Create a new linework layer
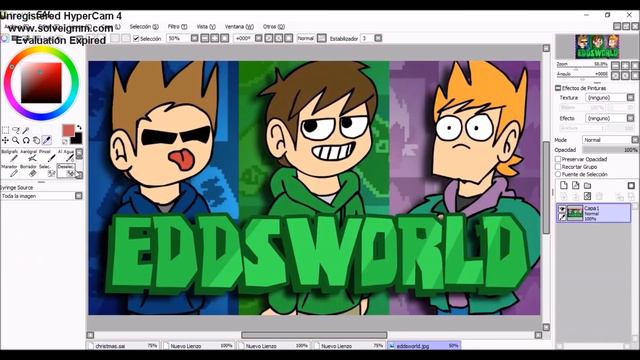Screen dimensions: 640x360 point(576,186)
